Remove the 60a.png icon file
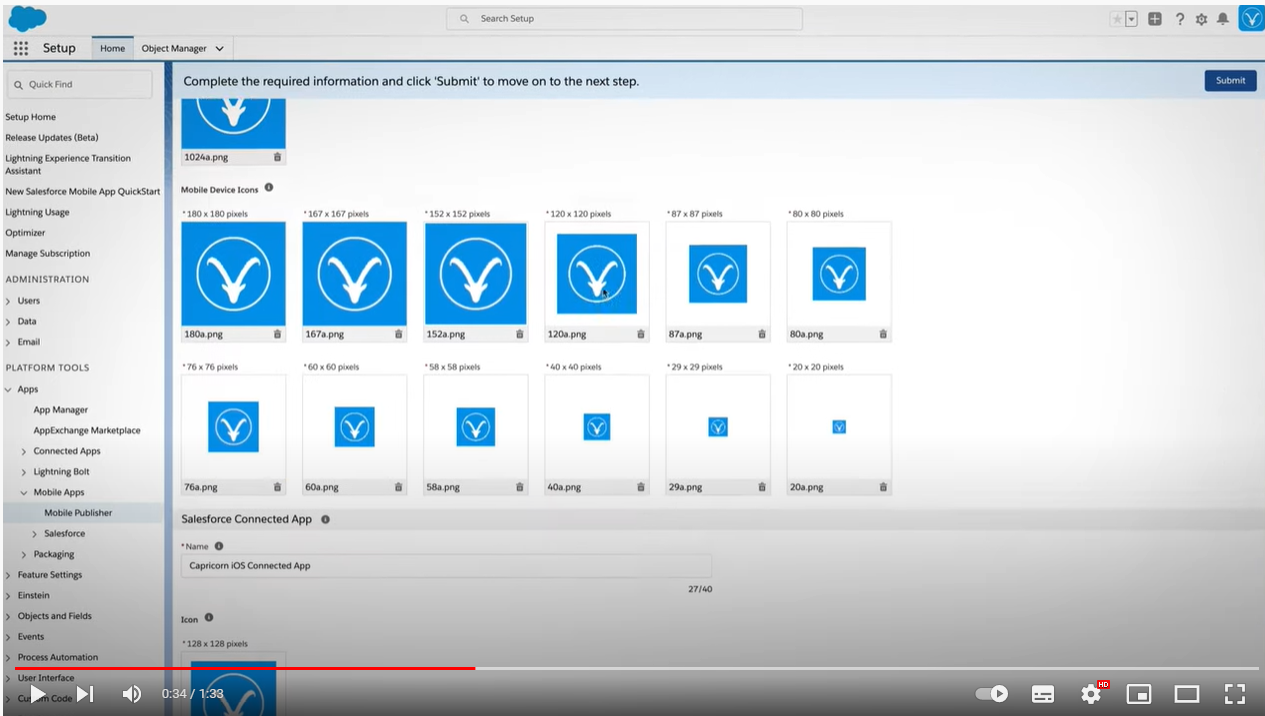Image resolution: width=1265 pixels, height=716 pixels. coord(398,487)
